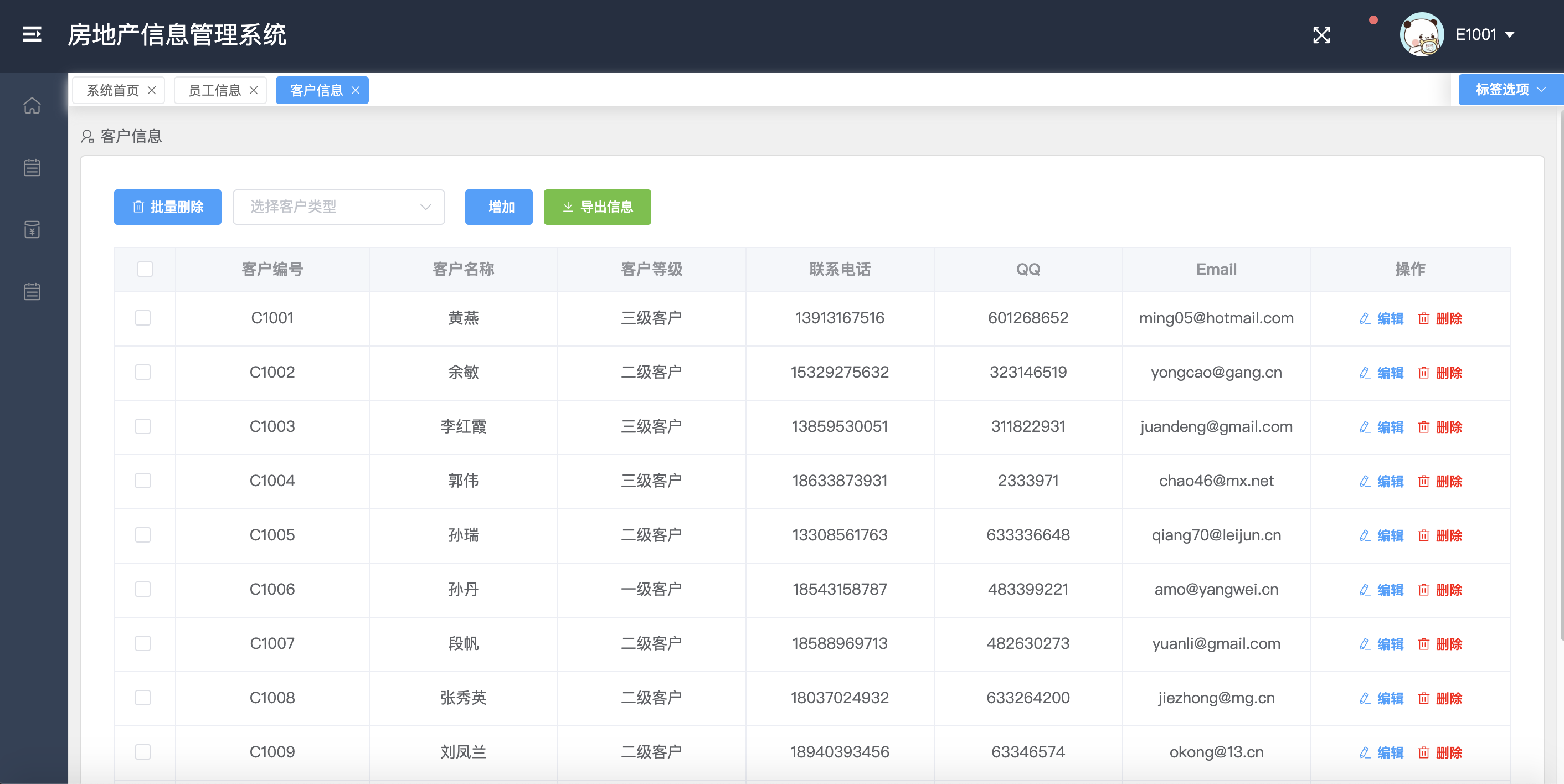Switch to the 客户信息 tab
Image resolution: width=1564 pixels, height=784 pixels.
tap(316, 90)
